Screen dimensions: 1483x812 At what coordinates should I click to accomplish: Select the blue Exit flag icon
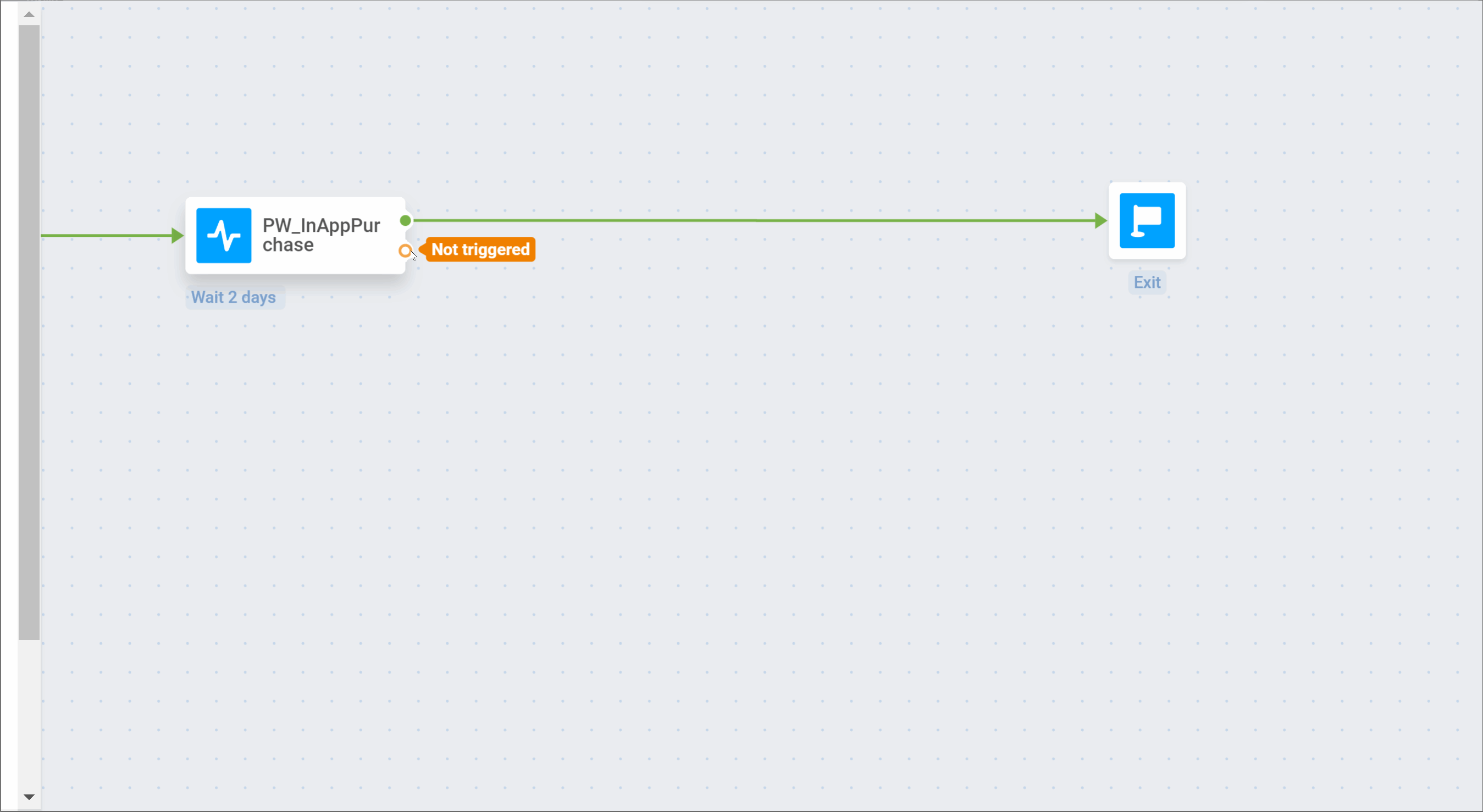click(x=1147, y=220)
